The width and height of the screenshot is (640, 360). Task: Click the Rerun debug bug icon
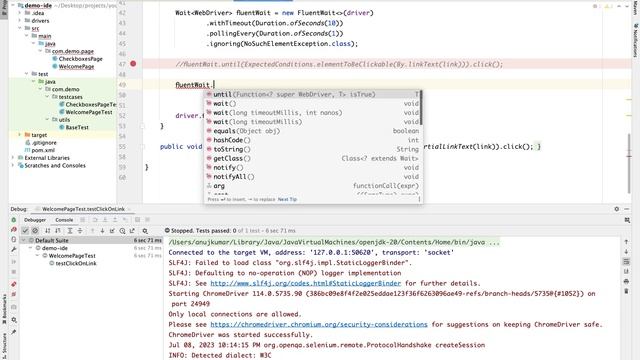pyautogui.click(x=13, y=220)
